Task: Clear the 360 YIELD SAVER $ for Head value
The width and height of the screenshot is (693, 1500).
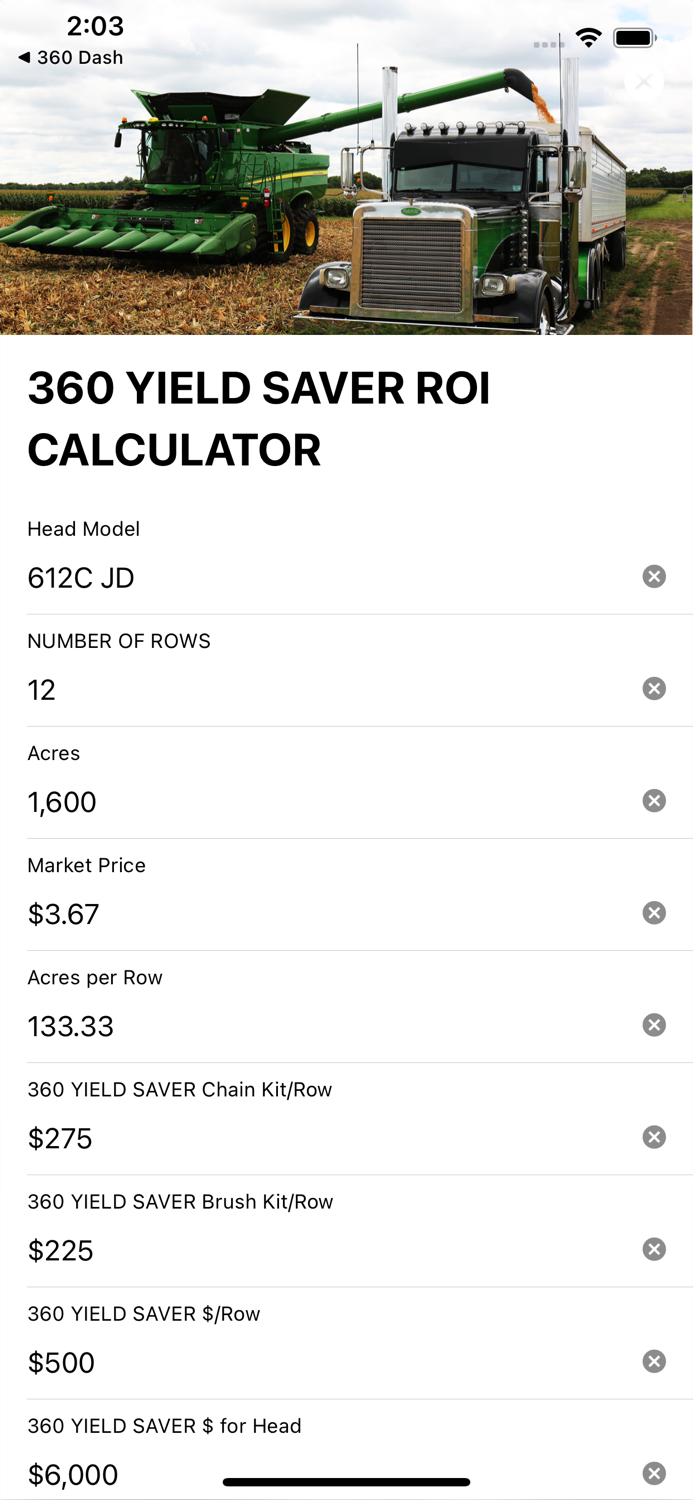Action: pyautogui.click(x=655, y=1473)
